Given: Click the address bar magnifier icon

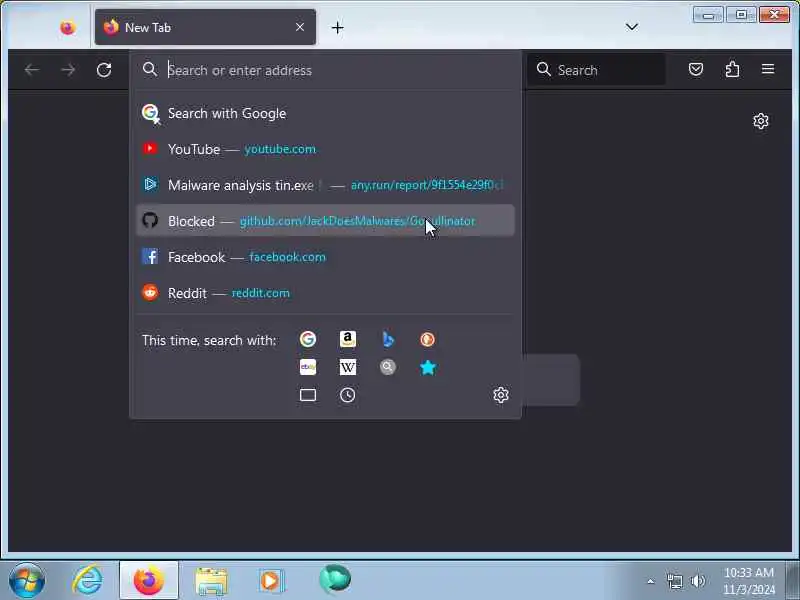Looking at the screenshot, I should coord(150,69).
